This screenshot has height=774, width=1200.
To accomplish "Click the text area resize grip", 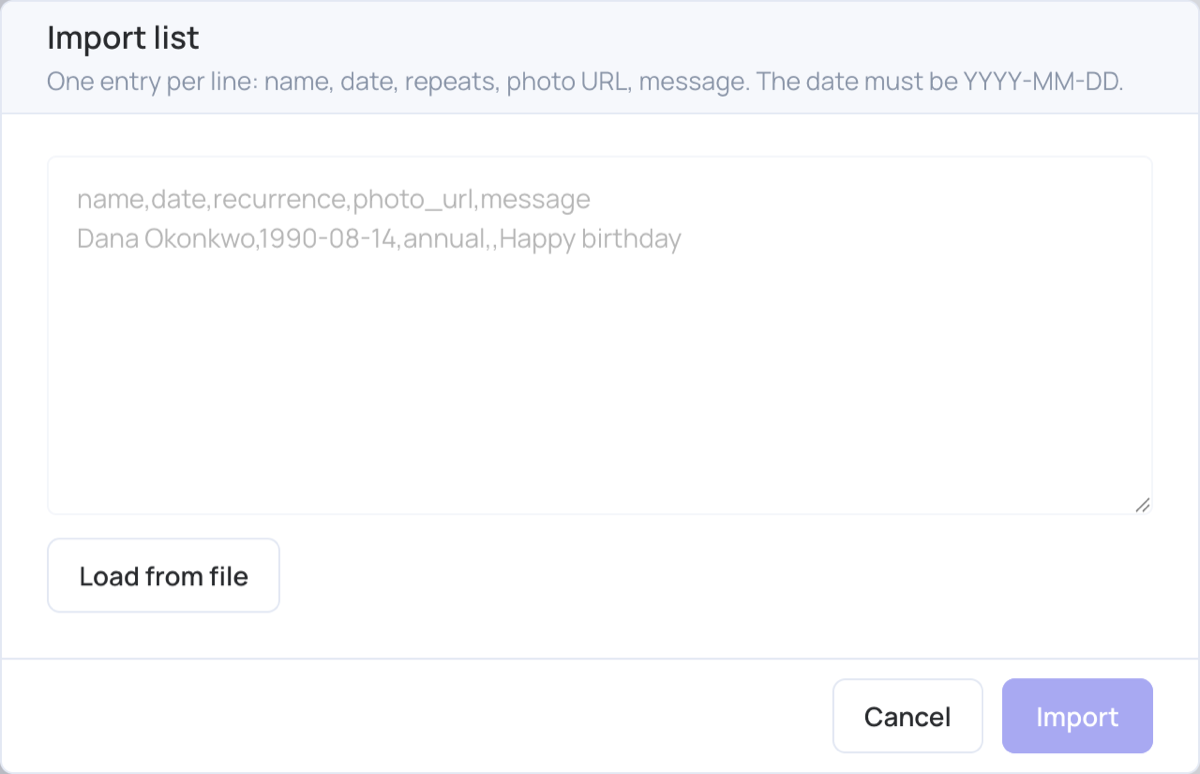I will [1142, 505].
